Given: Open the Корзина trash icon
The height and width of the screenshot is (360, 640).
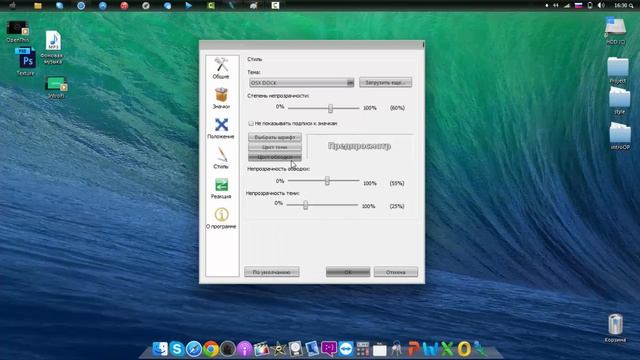Looking at the screenshot, I should tap(615, 328).
